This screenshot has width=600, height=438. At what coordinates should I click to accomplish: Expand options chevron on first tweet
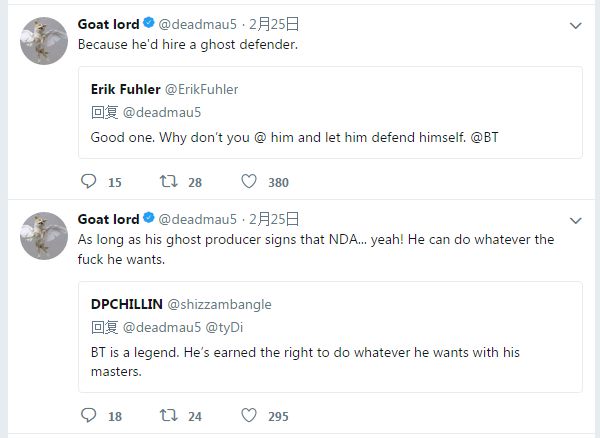coord(575,25)
